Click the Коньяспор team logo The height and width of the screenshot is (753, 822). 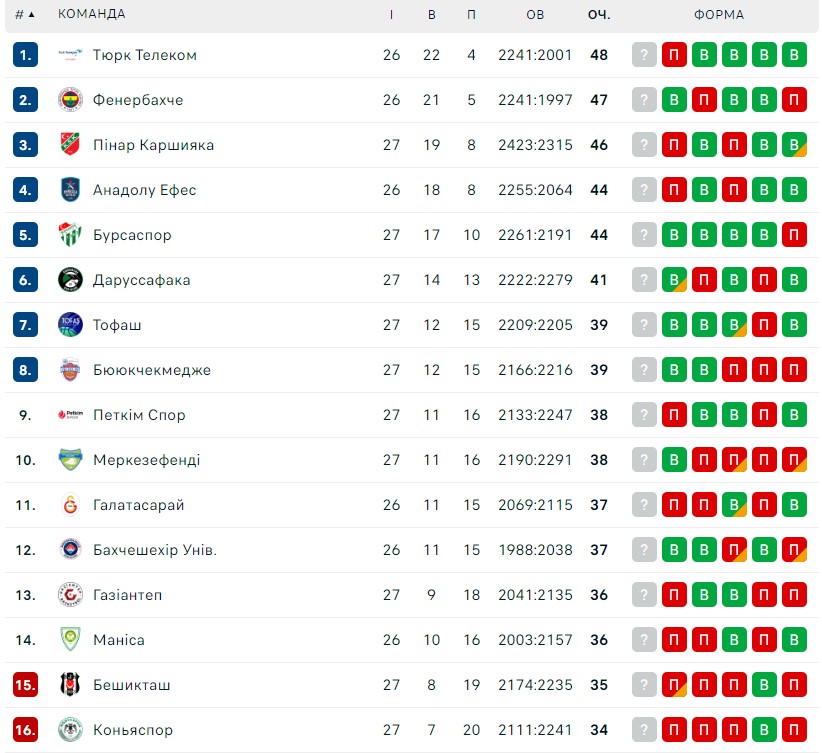coord(70,730)
